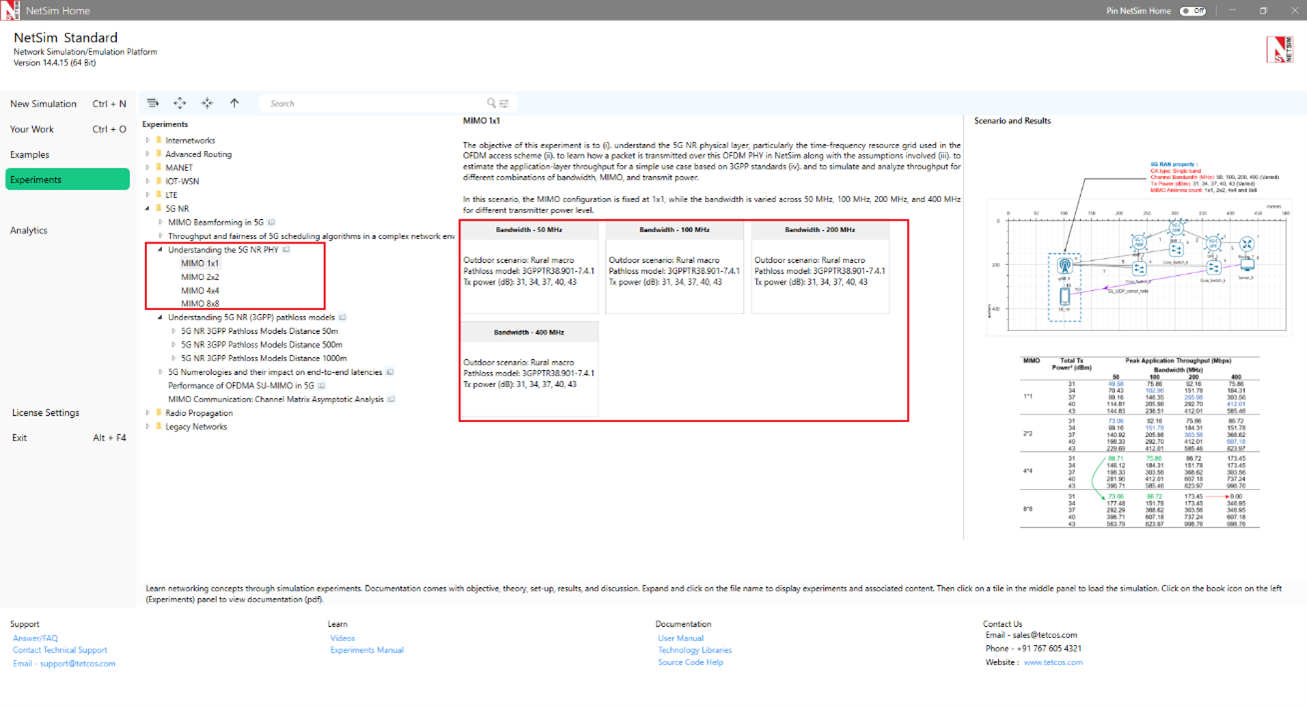The width and height of the screenshot is (1307, 706).
Task: Select MIMO 4x4 in the tree
Action: pyautogui.click(x=200, y=291)
